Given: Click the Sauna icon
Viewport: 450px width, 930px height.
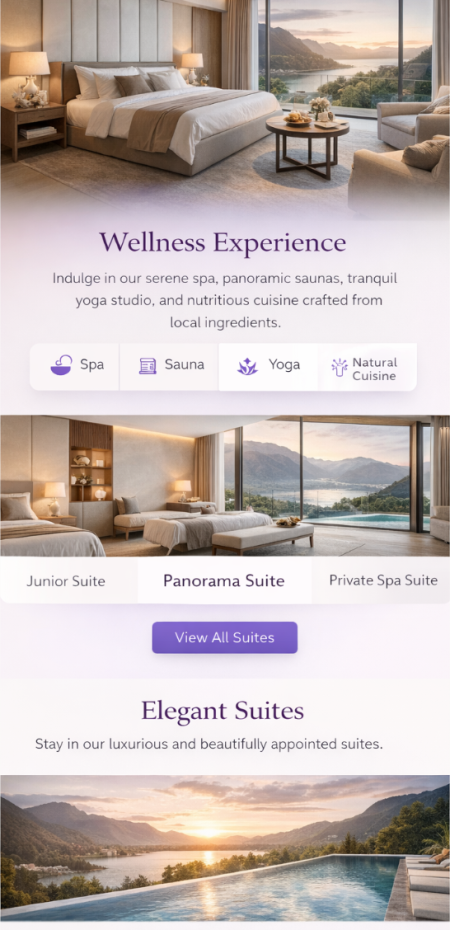Looking at the screenshot, I should click(148, 366).
